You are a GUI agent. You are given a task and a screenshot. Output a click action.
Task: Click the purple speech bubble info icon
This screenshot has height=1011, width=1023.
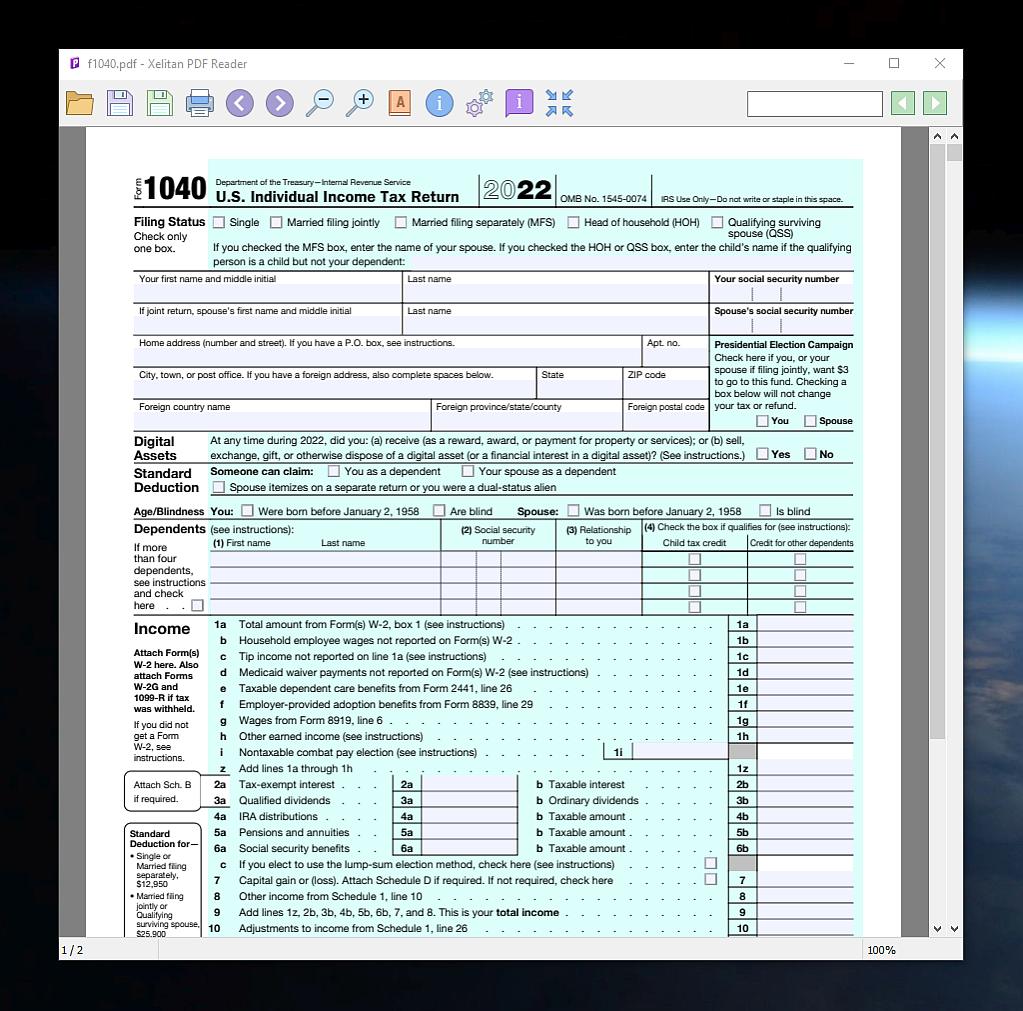[x=519, y=103]
